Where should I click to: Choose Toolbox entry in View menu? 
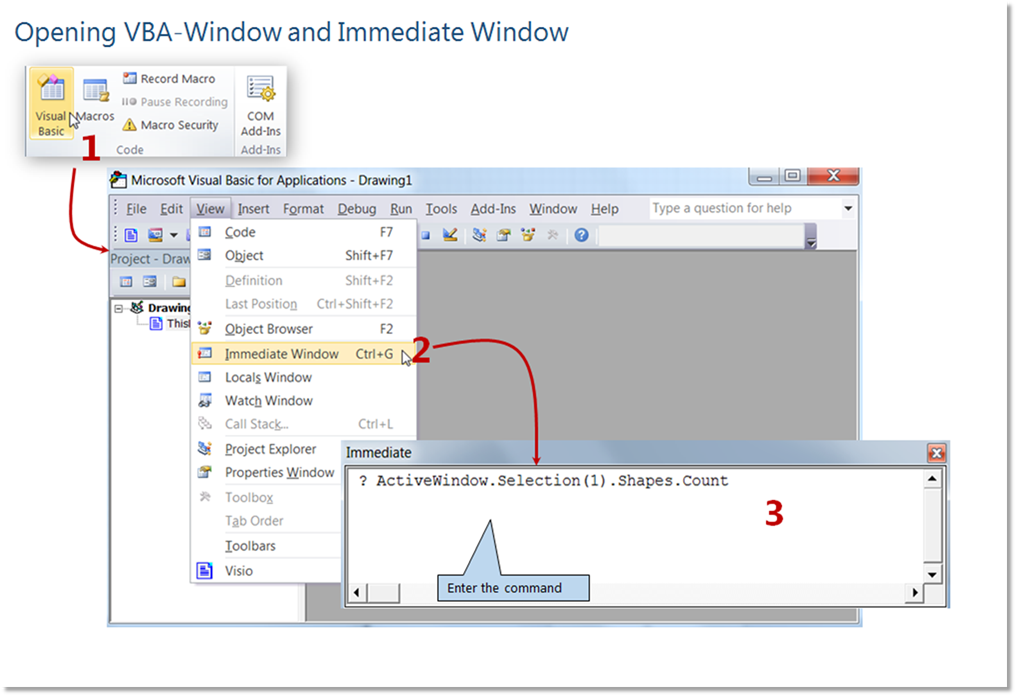point(268,498)
